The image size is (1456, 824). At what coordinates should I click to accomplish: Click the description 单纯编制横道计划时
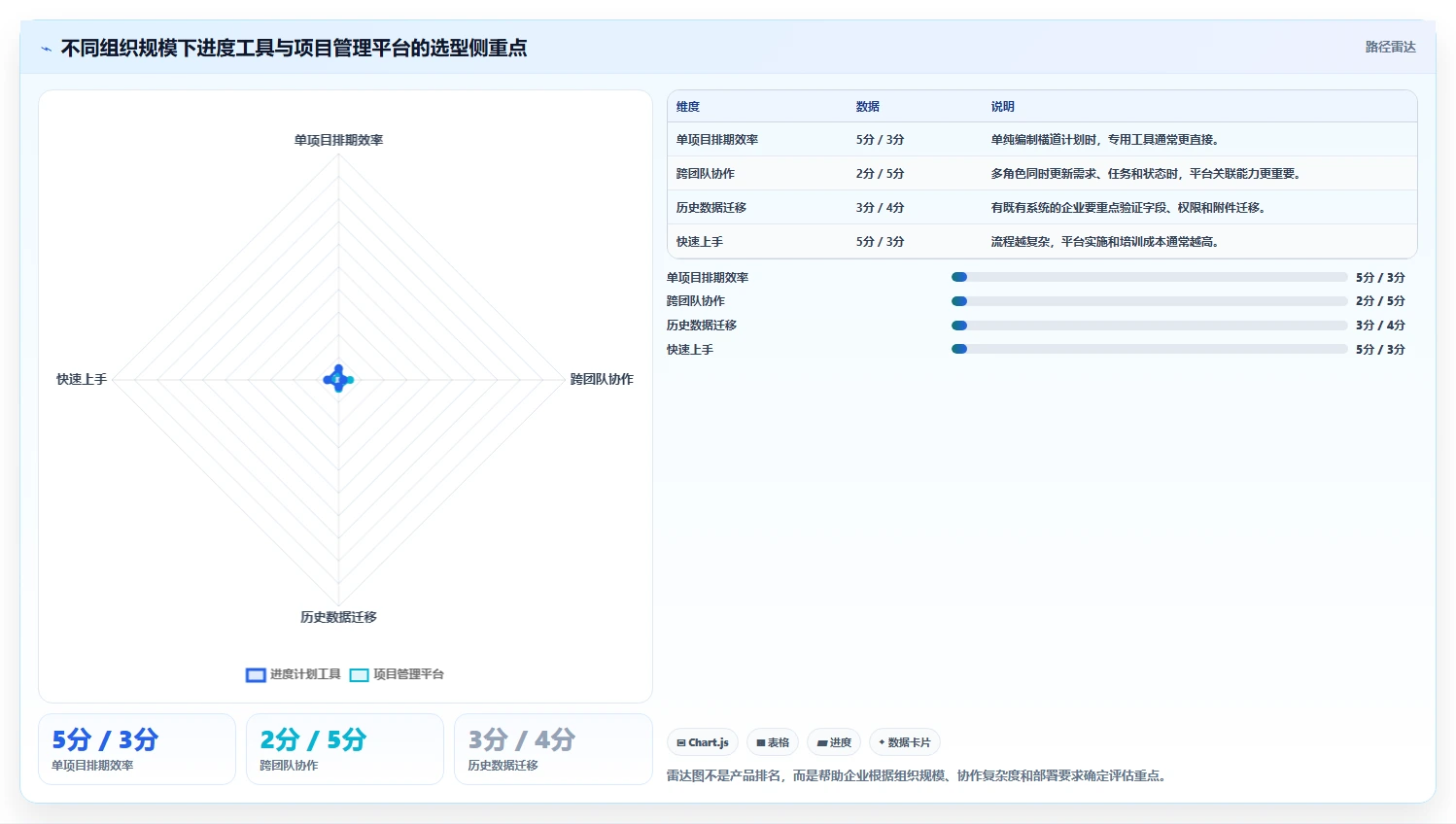(1105, 140)
